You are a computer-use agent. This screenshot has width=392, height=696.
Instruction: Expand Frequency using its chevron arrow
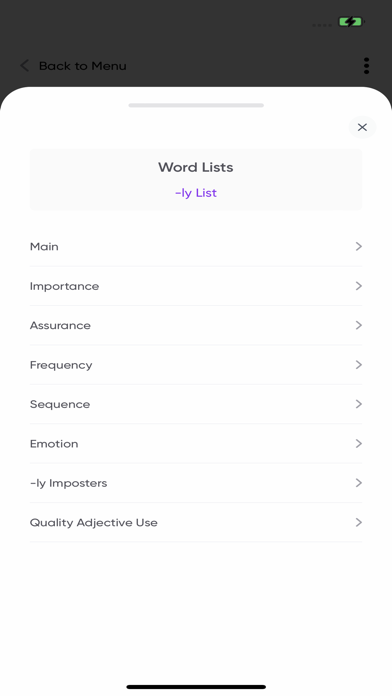point(359,365)
